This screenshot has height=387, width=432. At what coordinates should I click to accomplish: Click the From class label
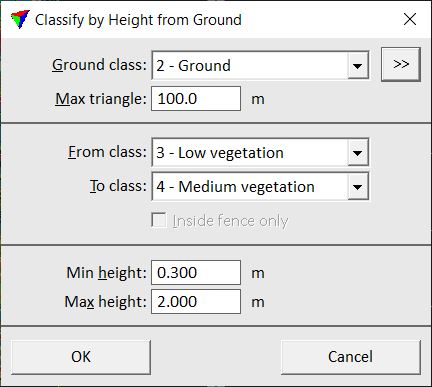107,152
